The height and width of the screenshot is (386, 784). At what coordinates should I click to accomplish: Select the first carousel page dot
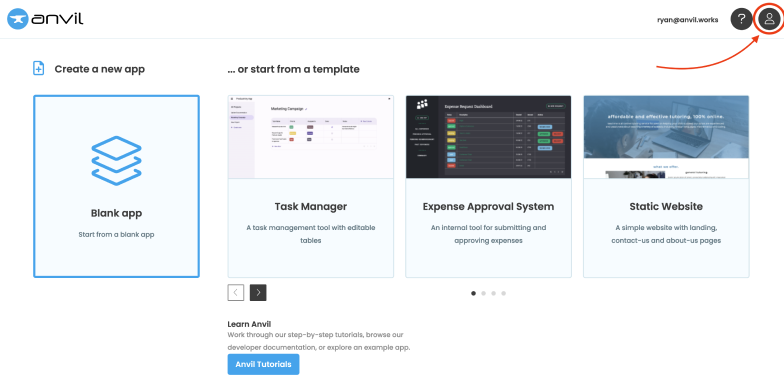tap(474, 294)
